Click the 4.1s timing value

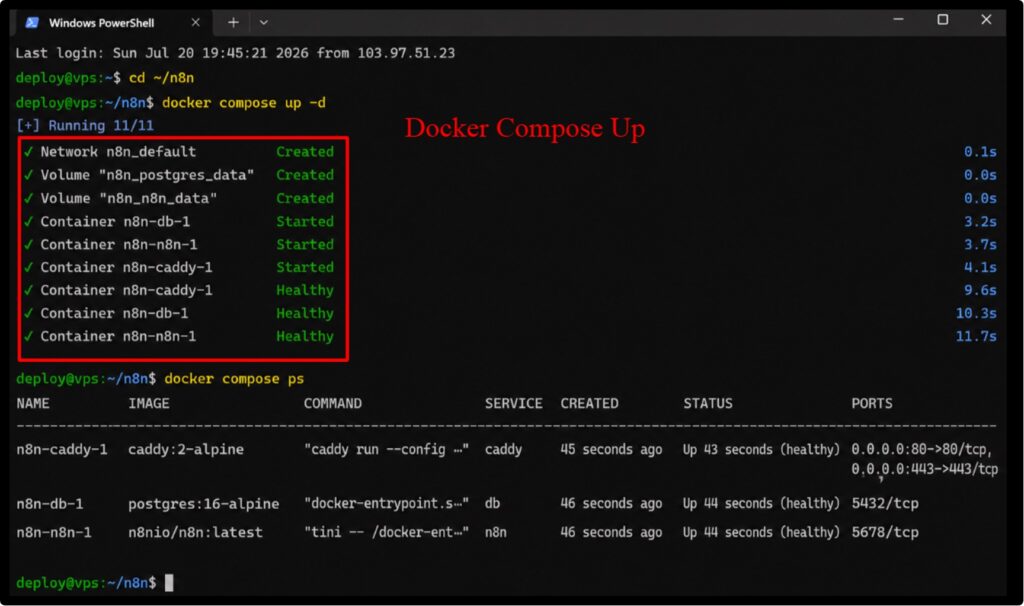(980, 267)
